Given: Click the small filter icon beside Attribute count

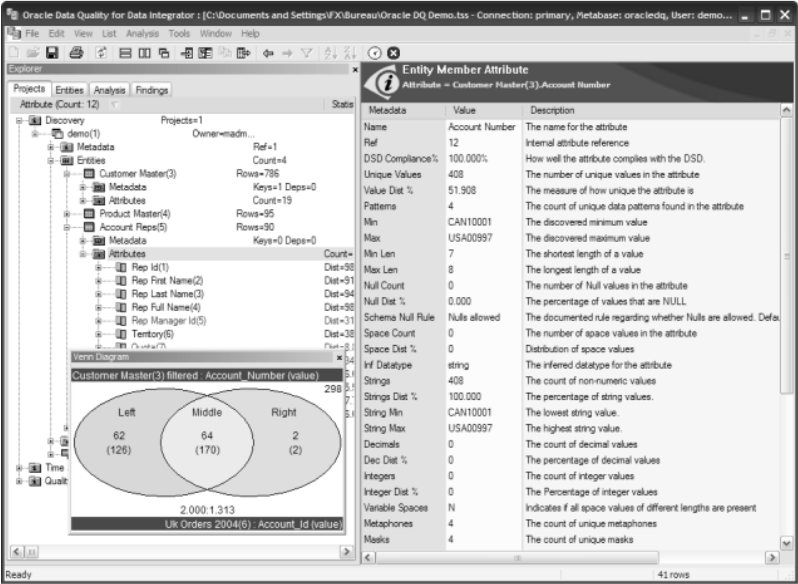Looking at the screenshot, I should coord(115,105).
